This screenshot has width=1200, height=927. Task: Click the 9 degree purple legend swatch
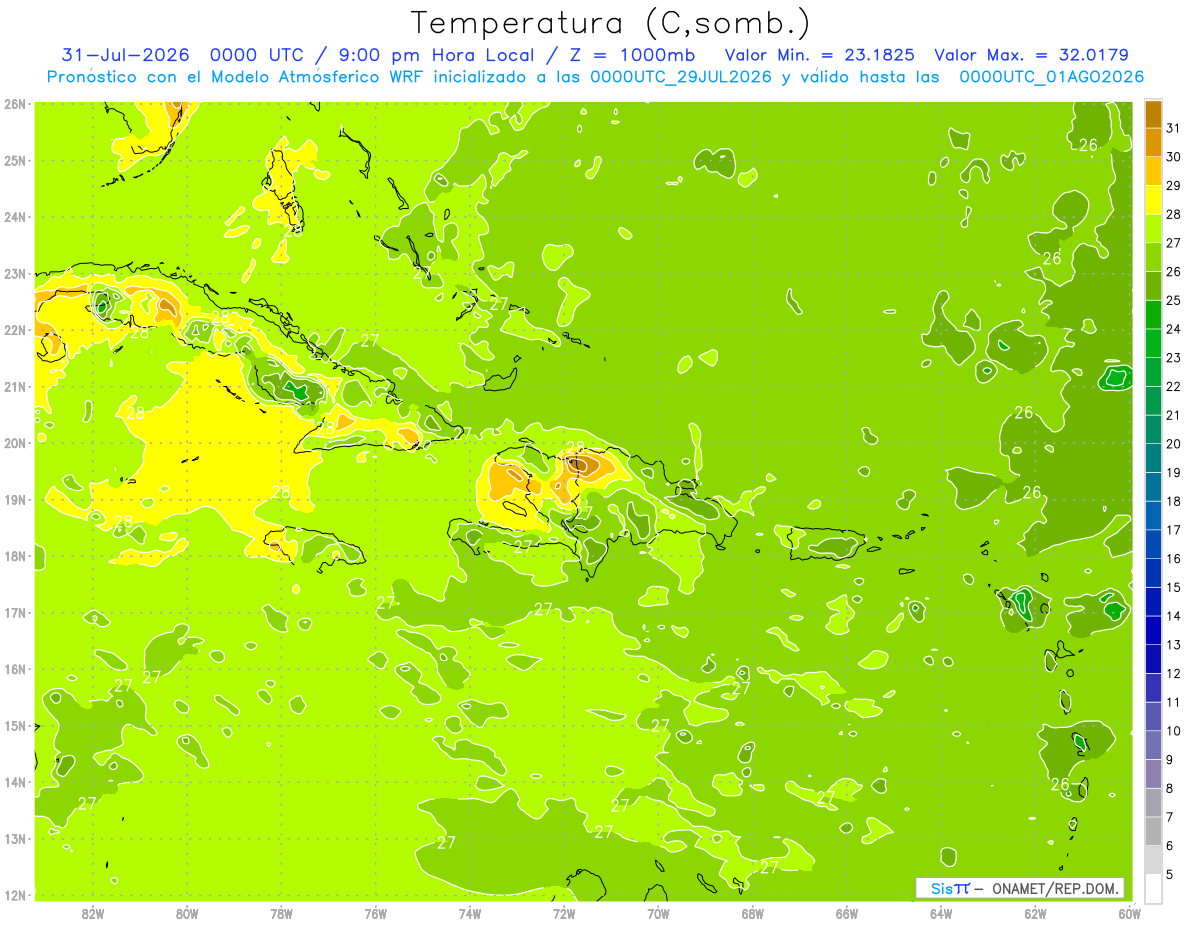(1153, 745)
